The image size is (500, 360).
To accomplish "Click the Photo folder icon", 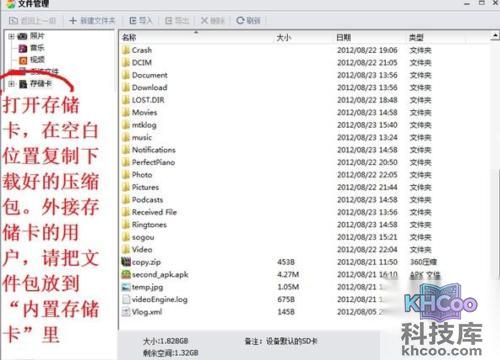I will click(x=126, y=175).
